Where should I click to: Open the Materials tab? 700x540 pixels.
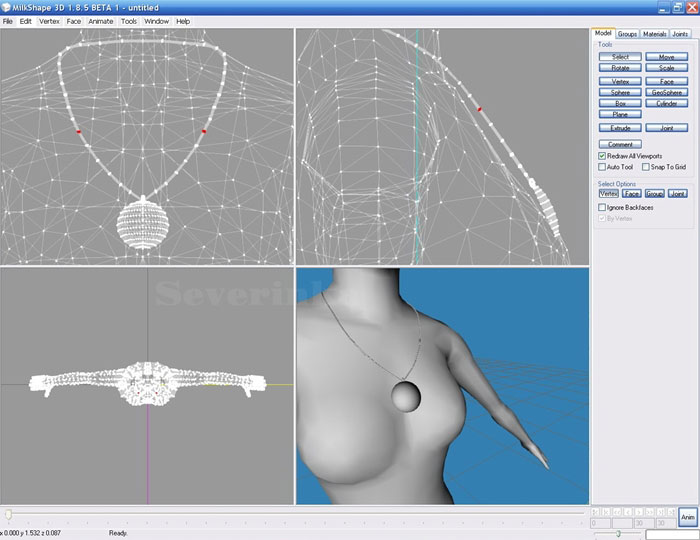654,34
